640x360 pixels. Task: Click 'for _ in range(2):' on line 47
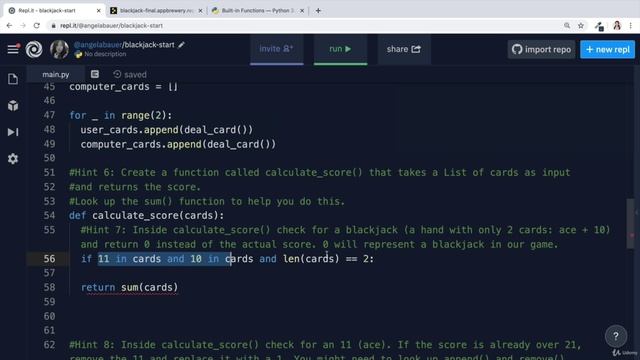click(121, 116)
